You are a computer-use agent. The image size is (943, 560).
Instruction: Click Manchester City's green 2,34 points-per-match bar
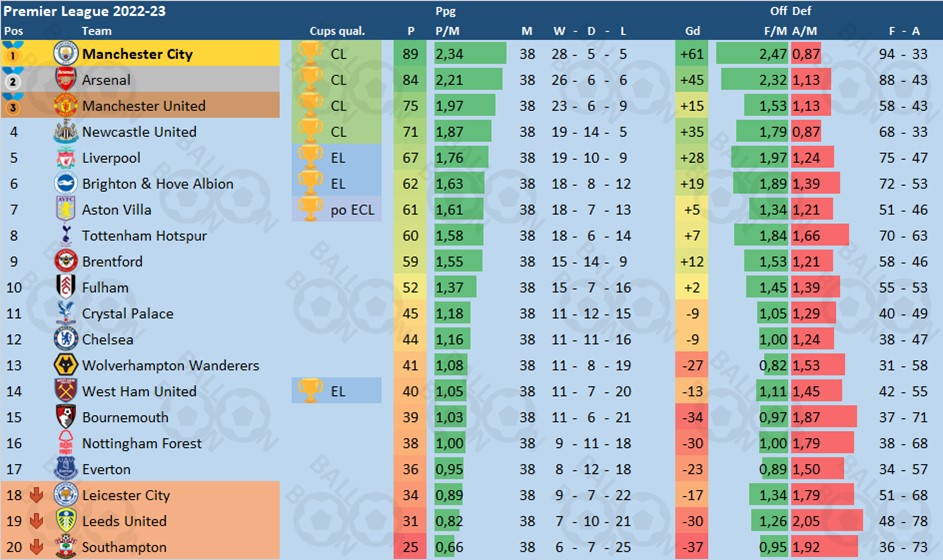(470, 54)
